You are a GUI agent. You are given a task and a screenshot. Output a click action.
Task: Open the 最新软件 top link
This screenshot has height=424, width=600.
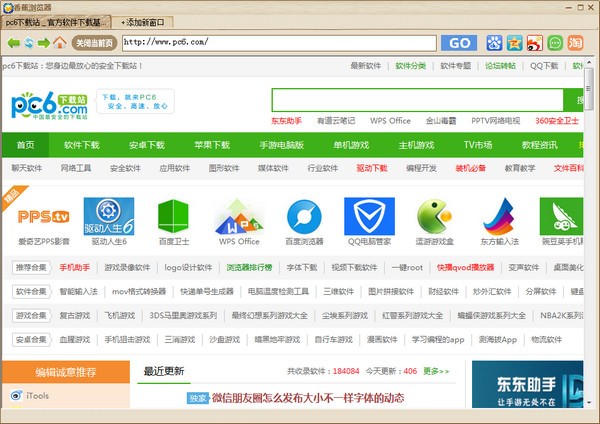(x=366, y=66)
